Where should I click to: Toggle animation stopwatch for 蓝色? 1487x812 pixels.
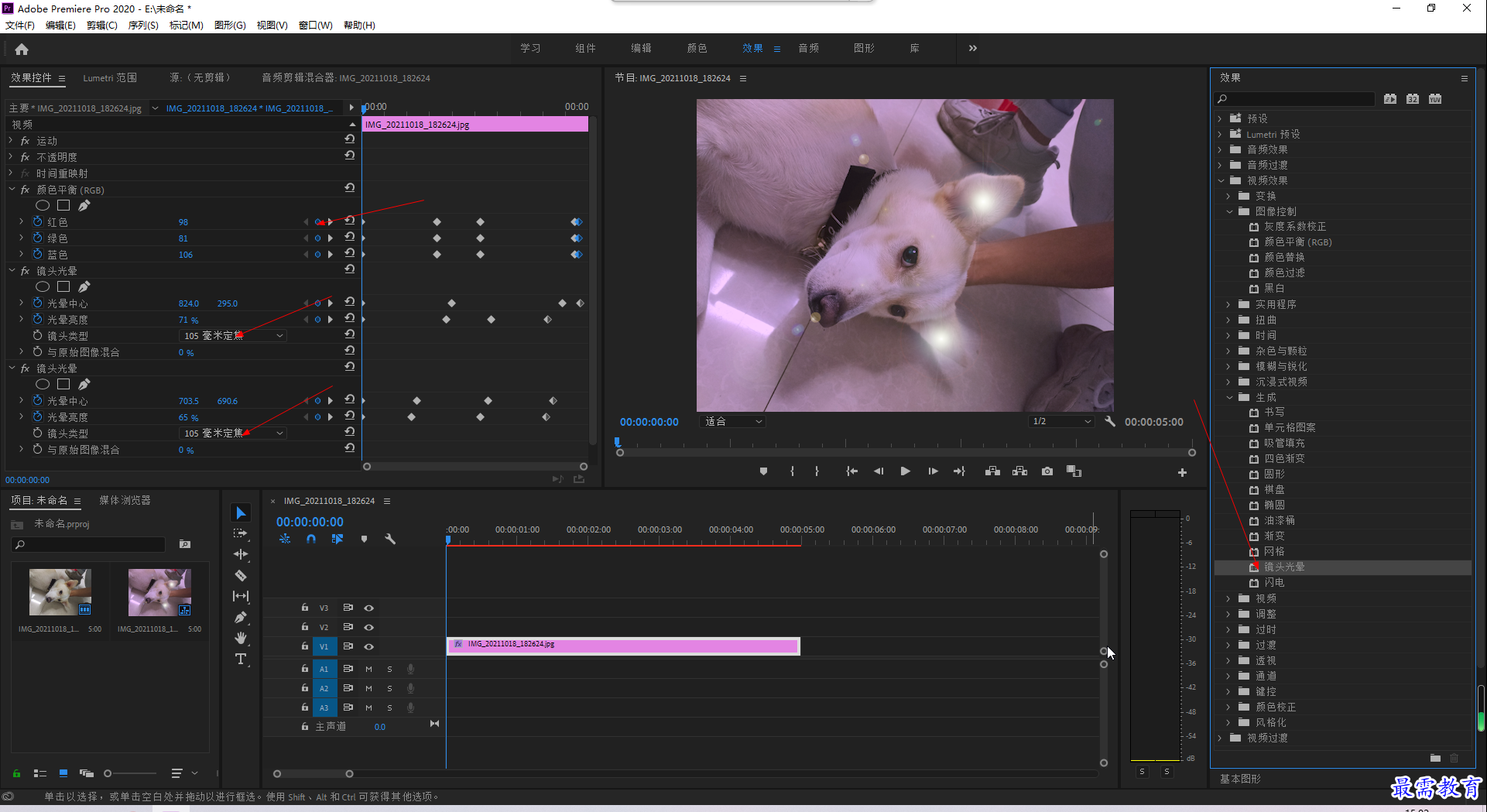37,254
